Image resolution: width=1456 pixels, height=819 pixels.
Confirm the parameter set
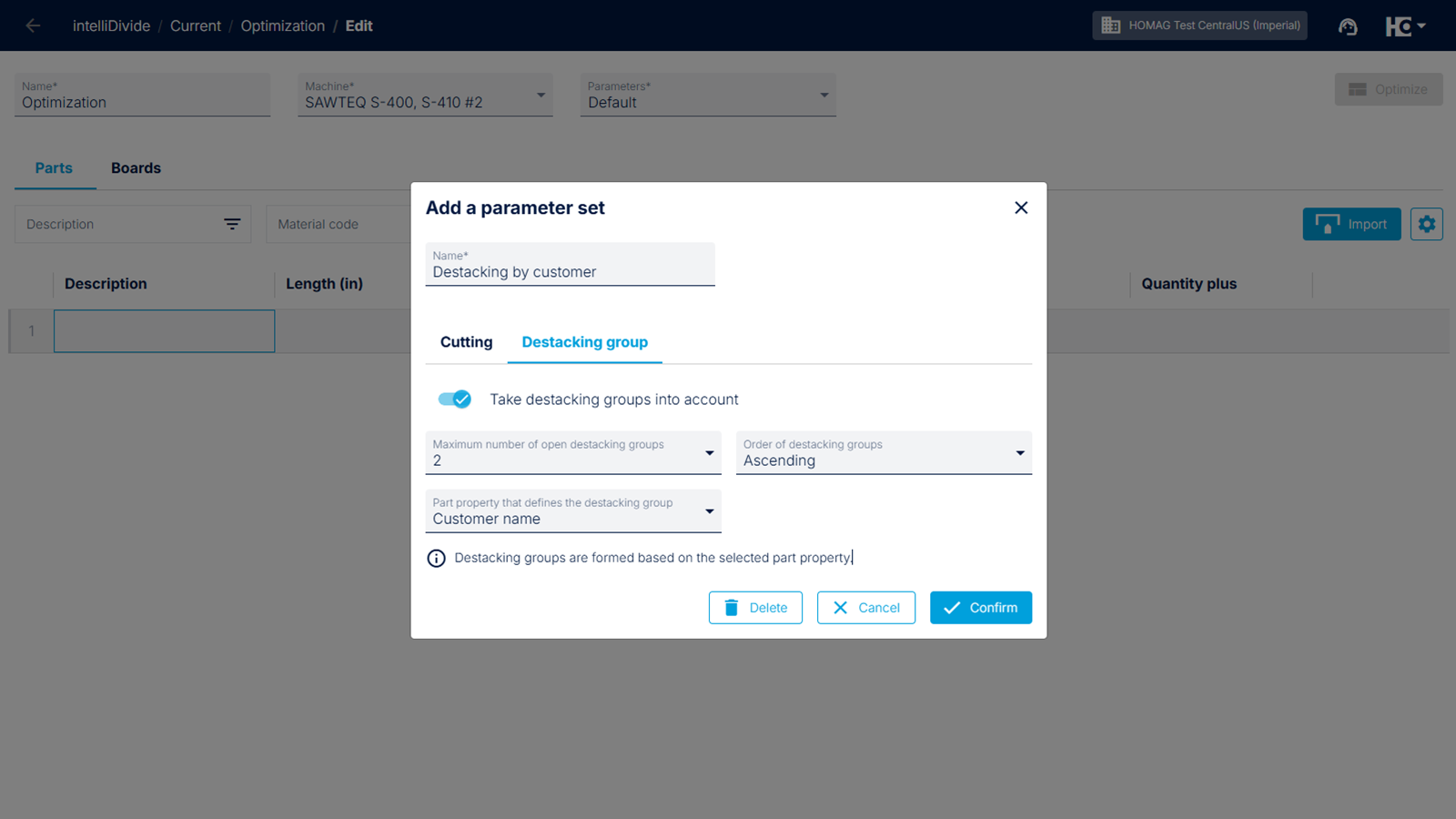point(981,608)
